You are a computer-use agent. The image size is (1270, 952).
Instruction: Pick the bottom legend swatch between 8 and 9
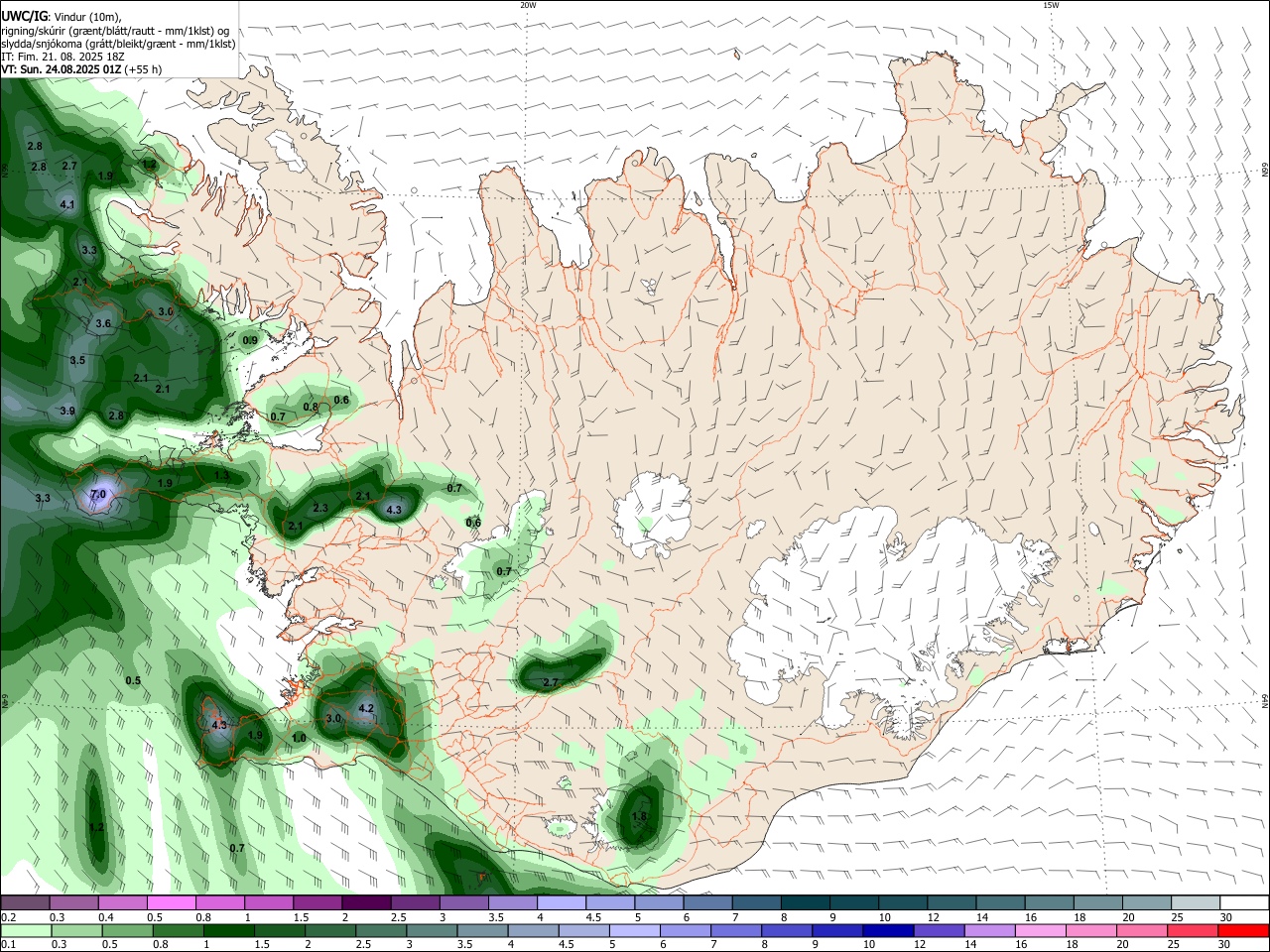pos(786,930)
